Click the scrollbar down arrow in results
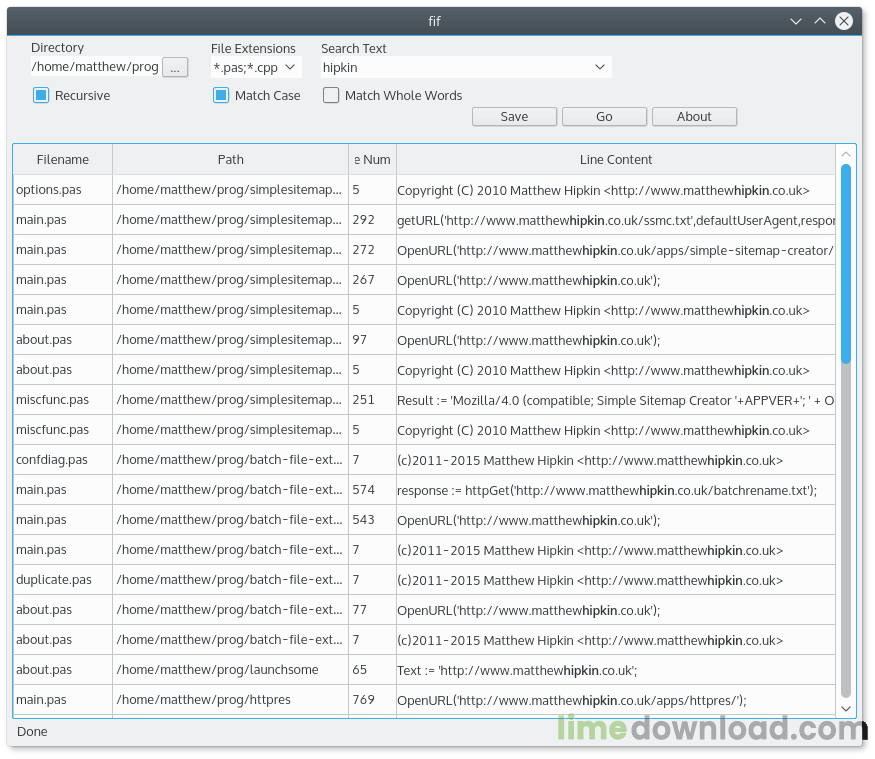This screenshot has height=759, width=875. point(845,708)
